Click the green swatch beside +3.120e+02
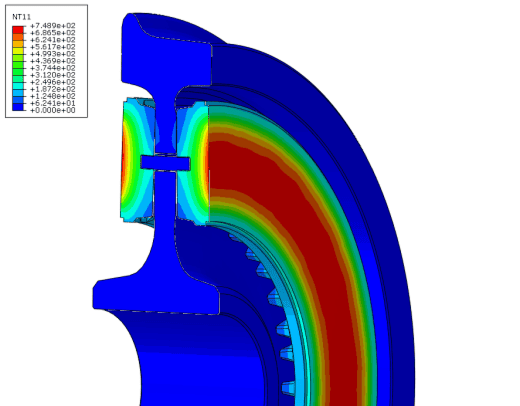 (18, 72)
